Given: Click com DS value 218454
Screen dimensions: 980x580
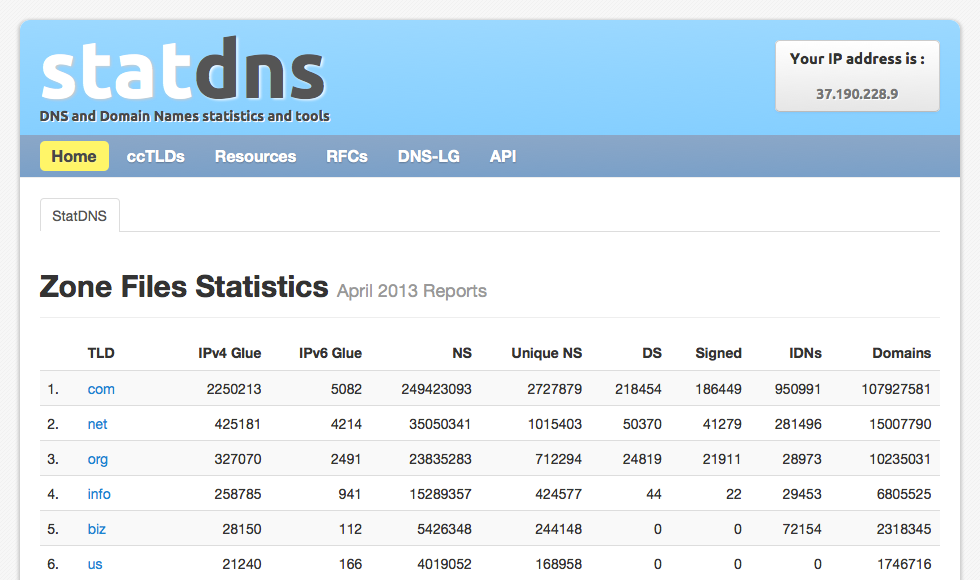Looking at the screenshot, I should click(638, 389).
